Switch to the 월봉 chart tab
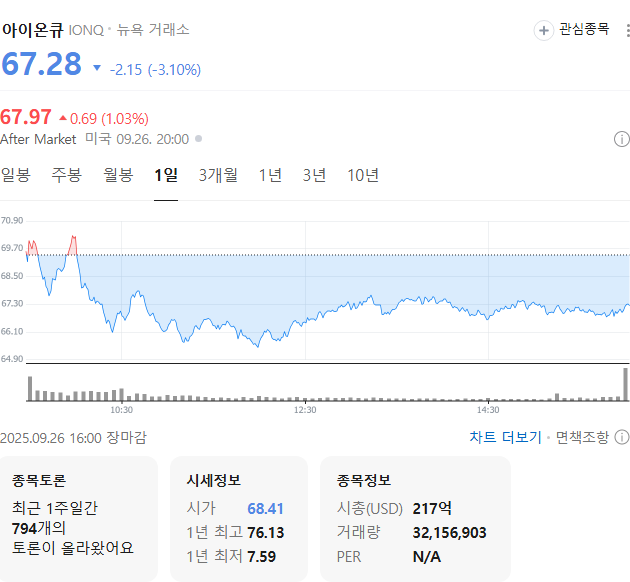The width and height of the screenshot is (630, 582). coord(118,175)
